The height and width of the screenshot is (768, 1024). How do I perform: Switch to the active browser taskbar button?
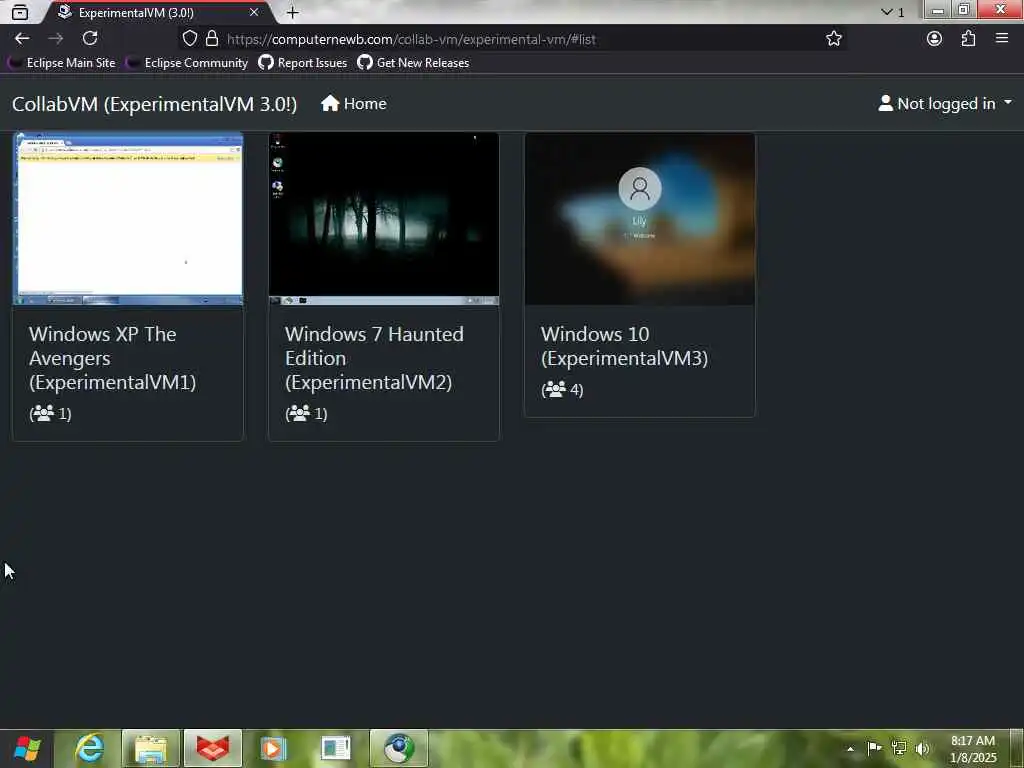pyautogui.click(x=398, y=748)
